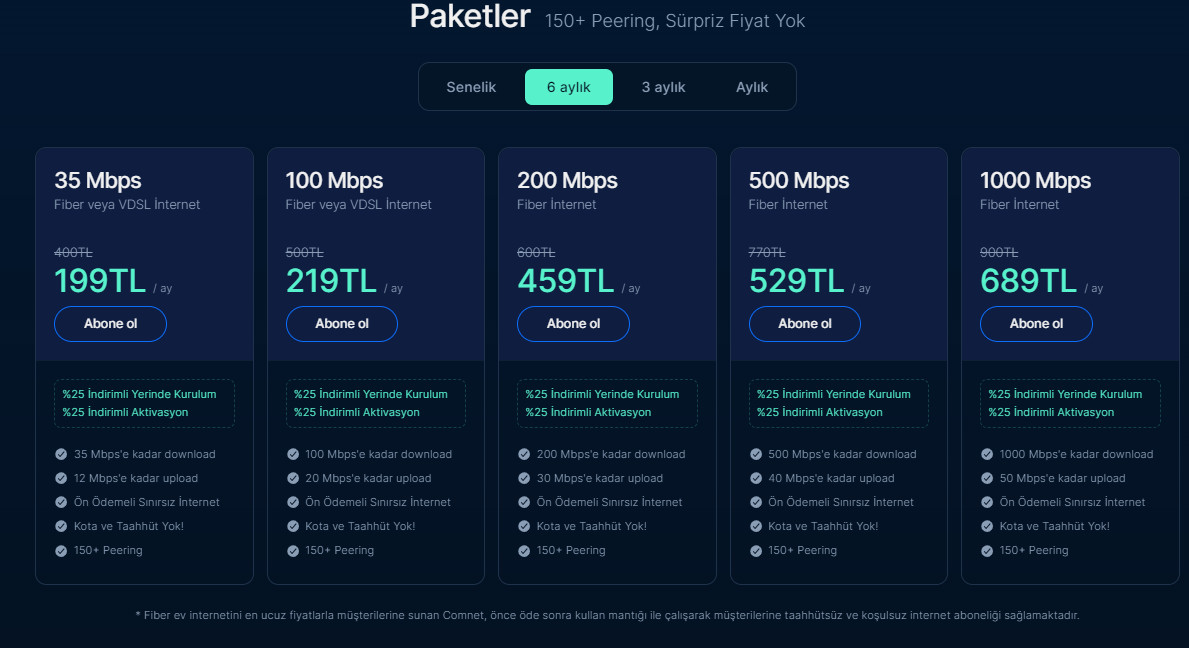Click the checkmark beside "35 Mbps'e kadar download"
1189x648 pixels.
pos(60,453)
